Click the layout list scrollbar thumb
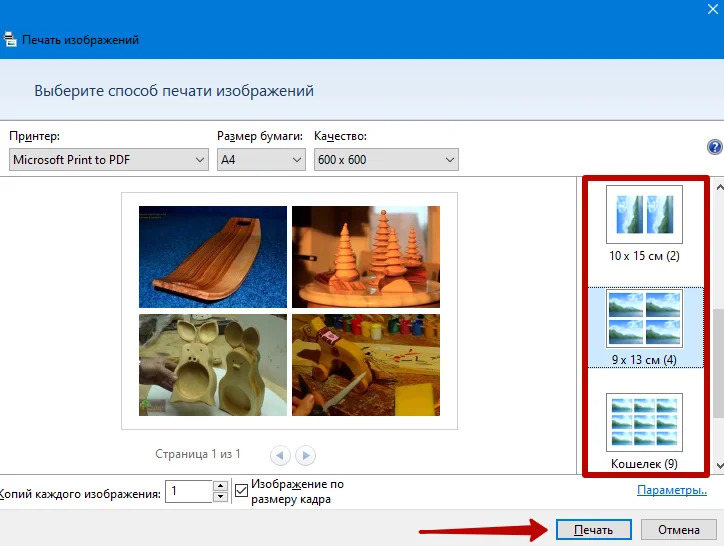Viewport: 724px width, 546px height. point(719,363)
